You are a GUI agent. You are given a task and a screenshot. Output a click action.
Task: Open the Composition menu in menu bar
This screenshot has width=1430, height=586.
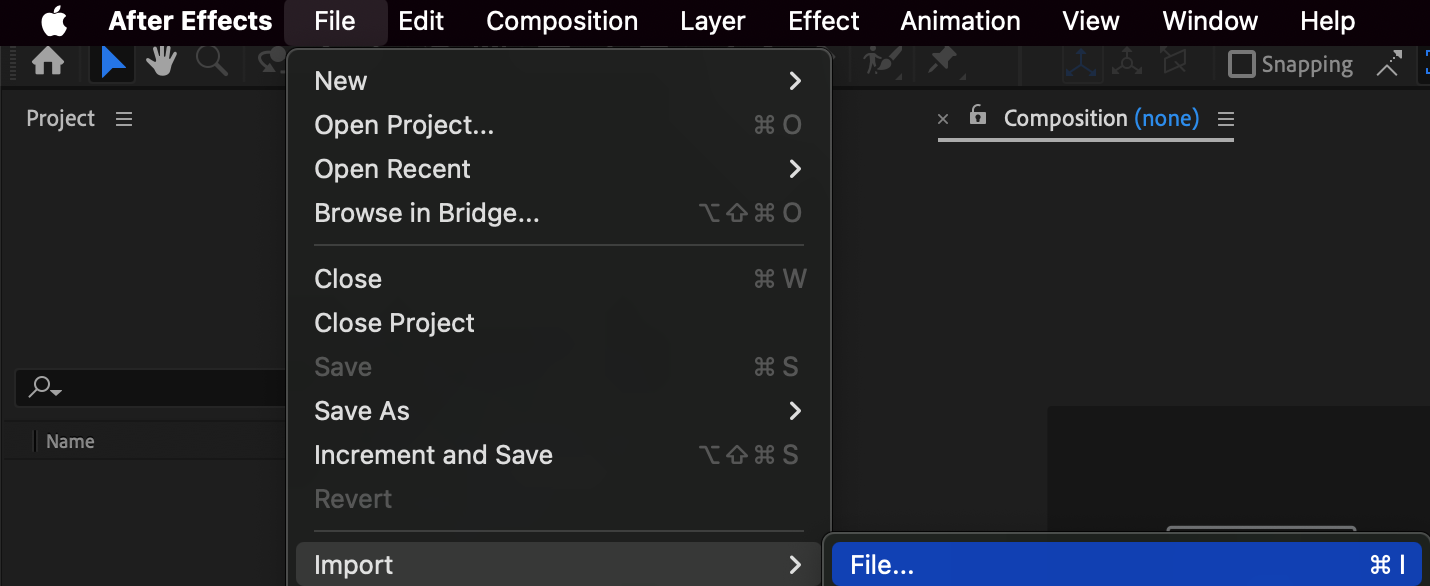click(562, 21)
